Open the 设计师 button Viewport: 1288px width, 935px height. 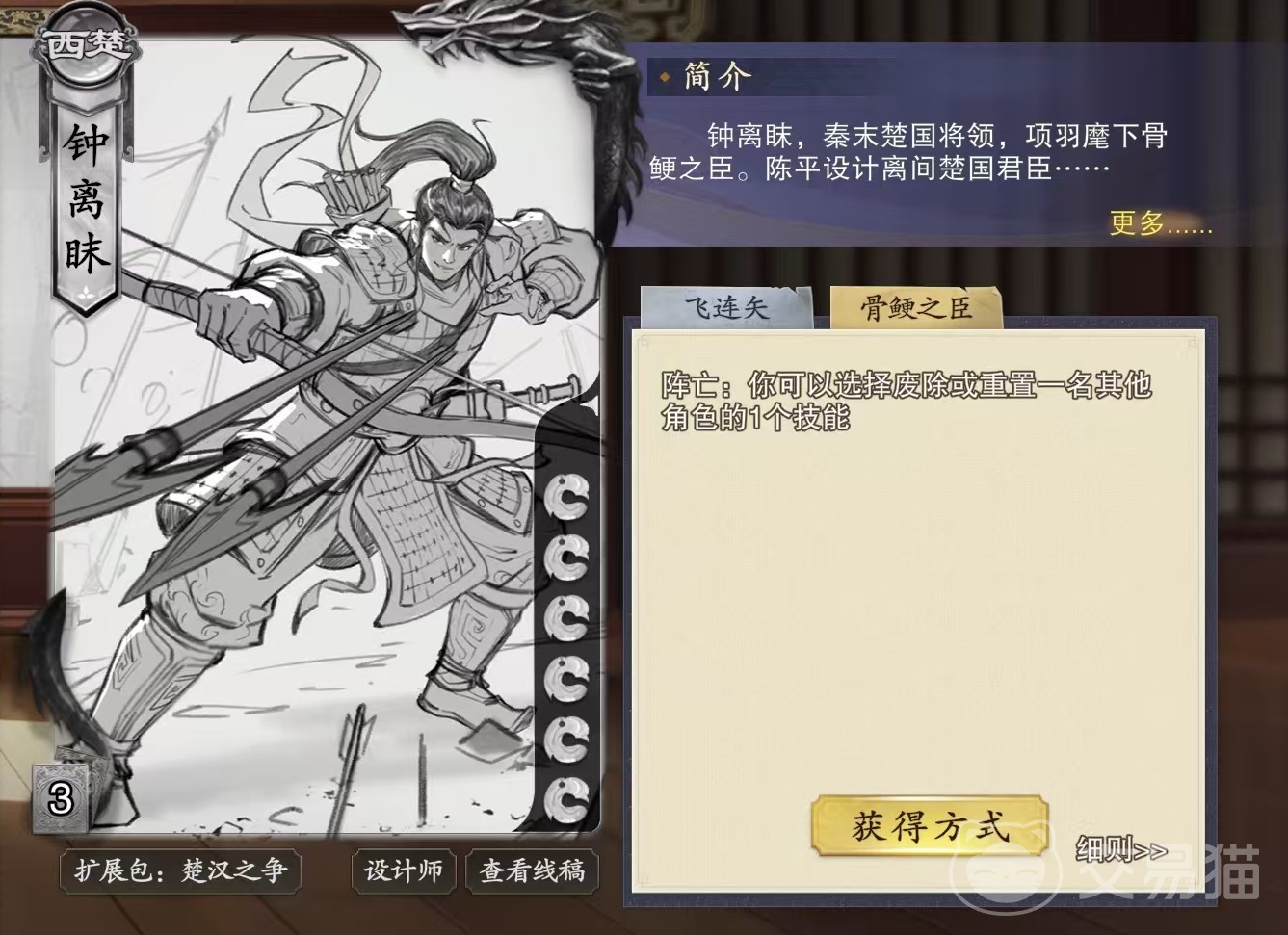click(x=404, y=871)
